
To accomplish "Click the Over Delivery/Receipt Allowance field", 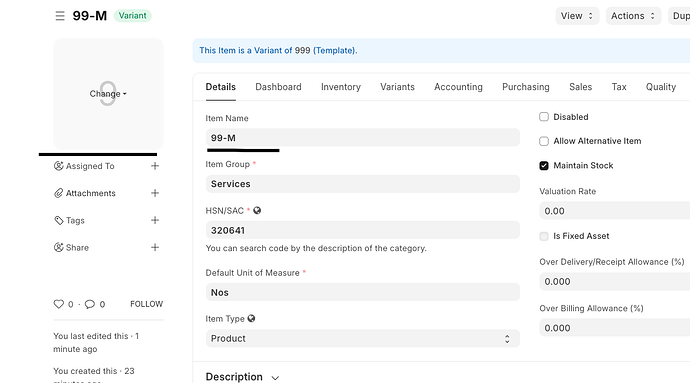I will [x=614, y=281].
